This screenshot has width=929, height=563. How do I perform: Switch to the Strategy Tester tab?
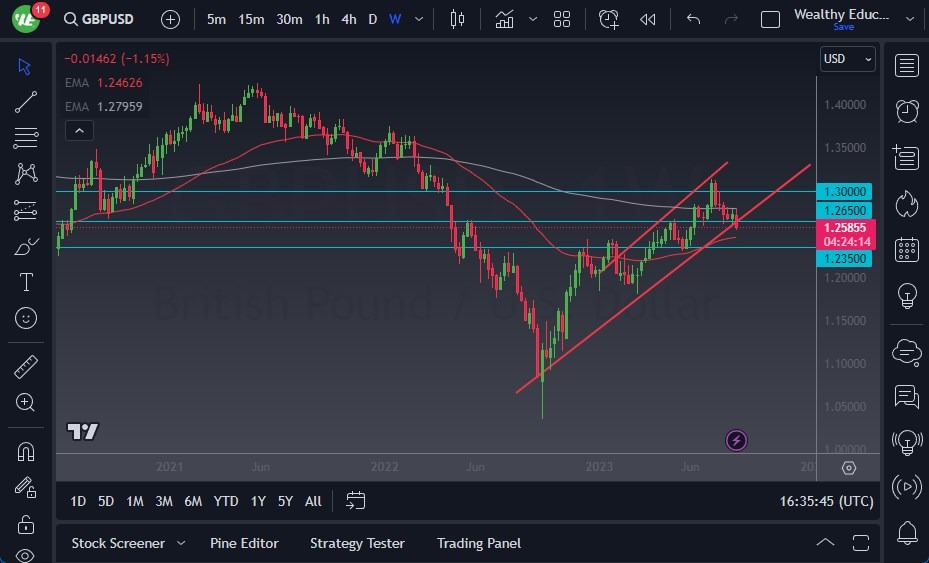coord(357,543)
